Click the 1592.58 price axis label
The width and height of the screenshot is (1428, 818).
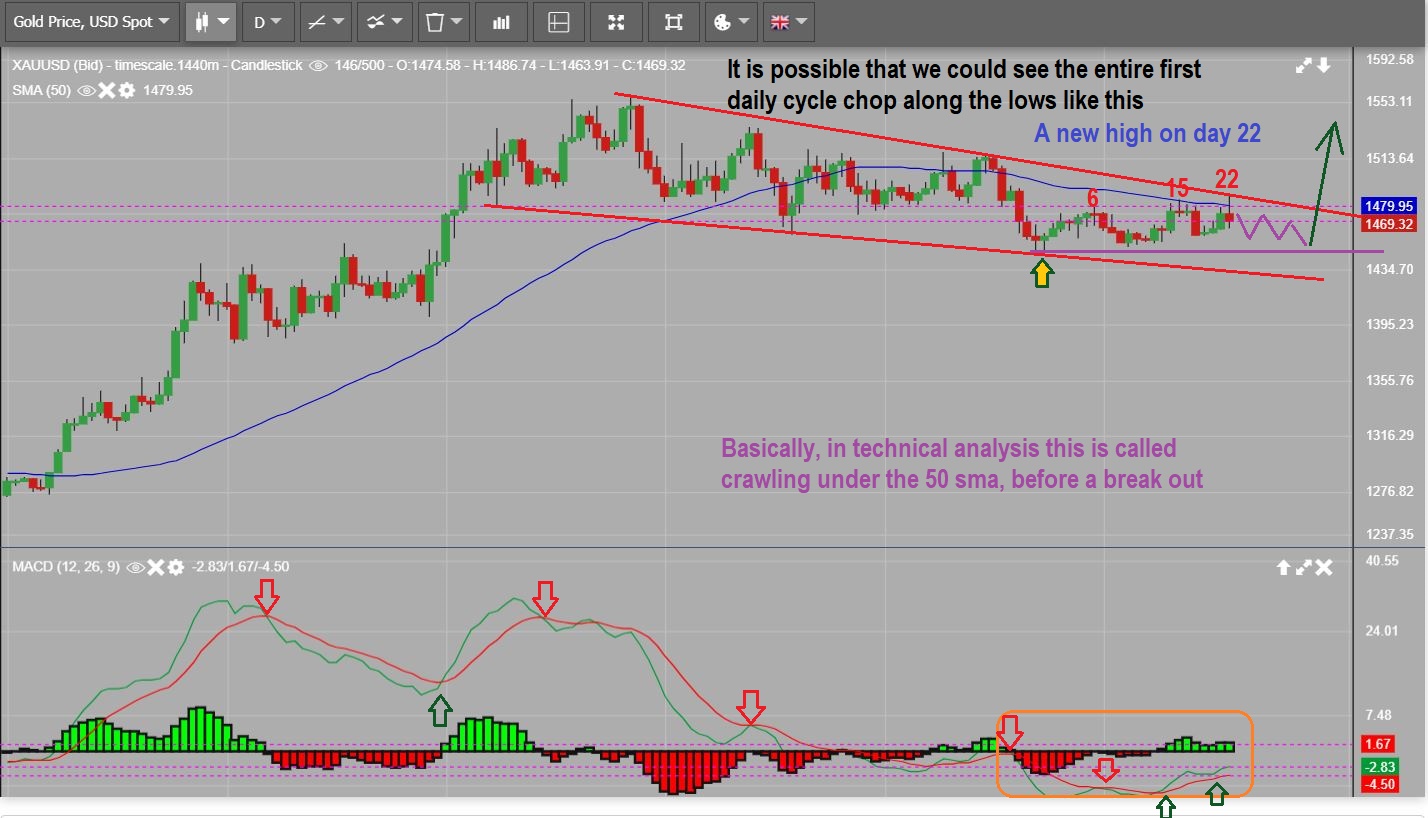pyautogui.click(x=1390, y=59)
